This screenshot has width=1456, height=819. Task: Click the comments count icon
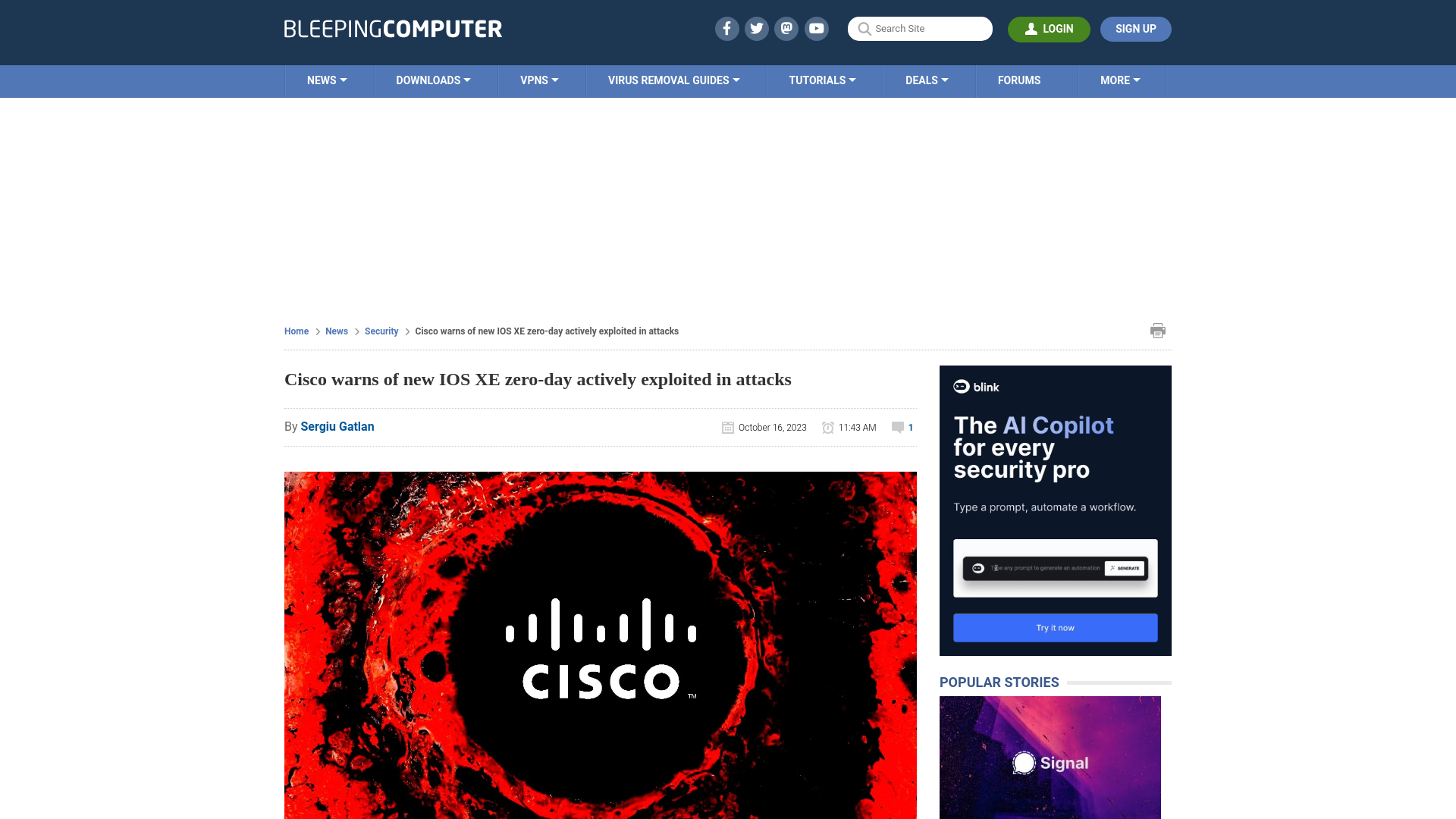click(898, 427)
